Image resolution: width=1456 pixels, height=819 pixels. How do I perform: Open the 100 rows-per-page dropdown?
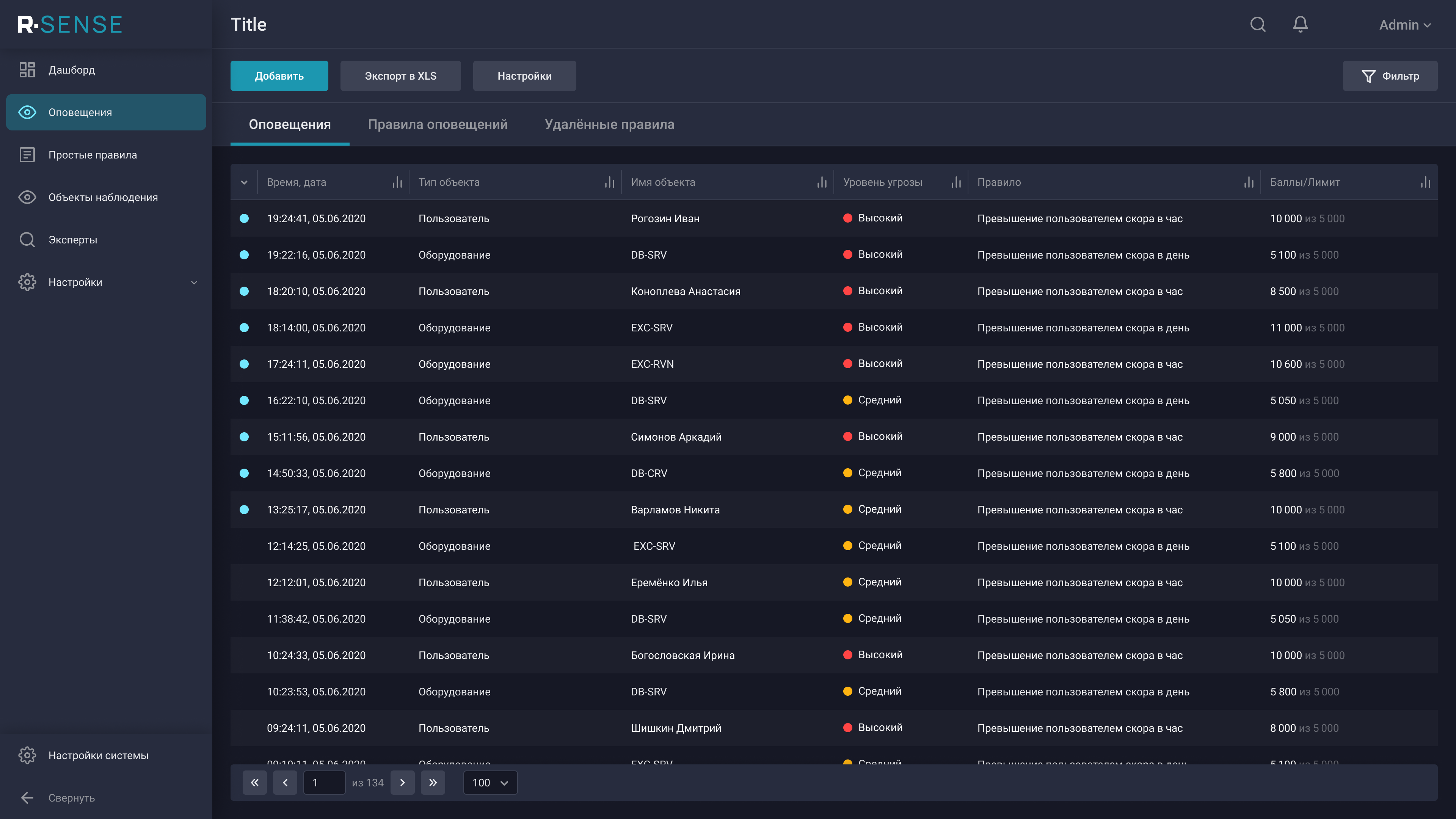[490, 782]
